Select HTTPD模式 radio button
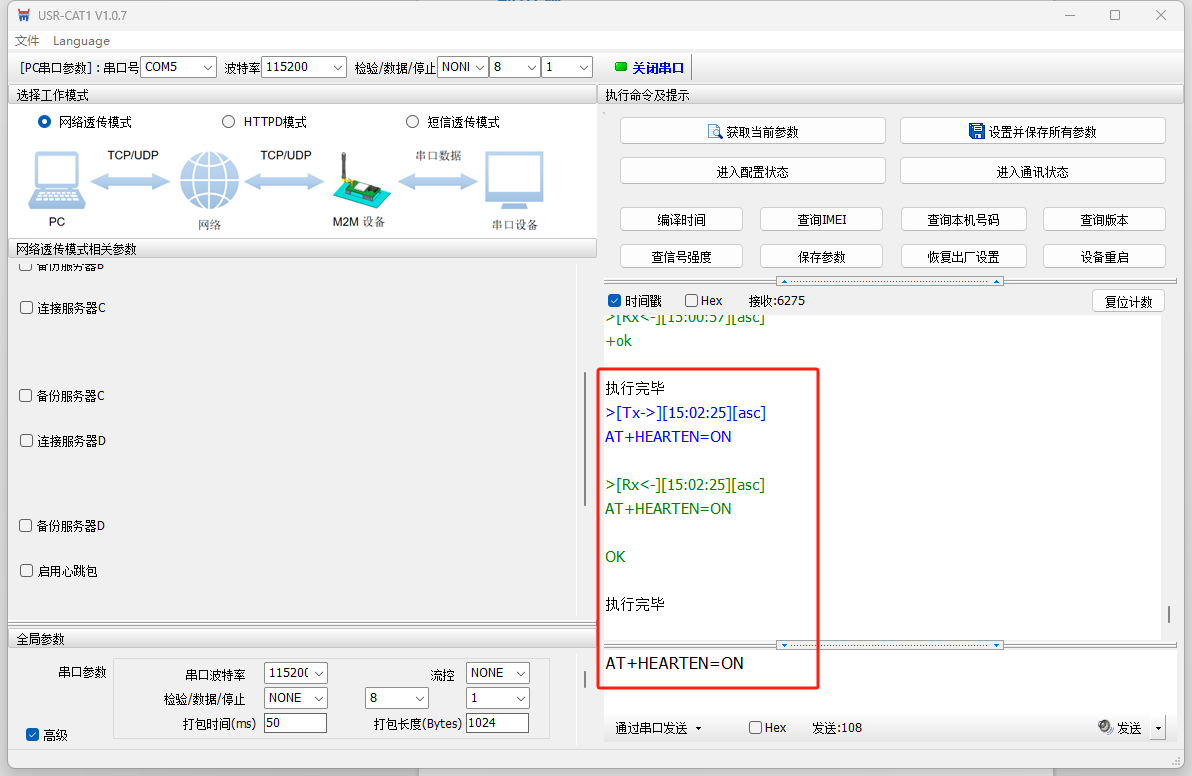The width and height of the screenshot is (1192, 776). (228, 122)
